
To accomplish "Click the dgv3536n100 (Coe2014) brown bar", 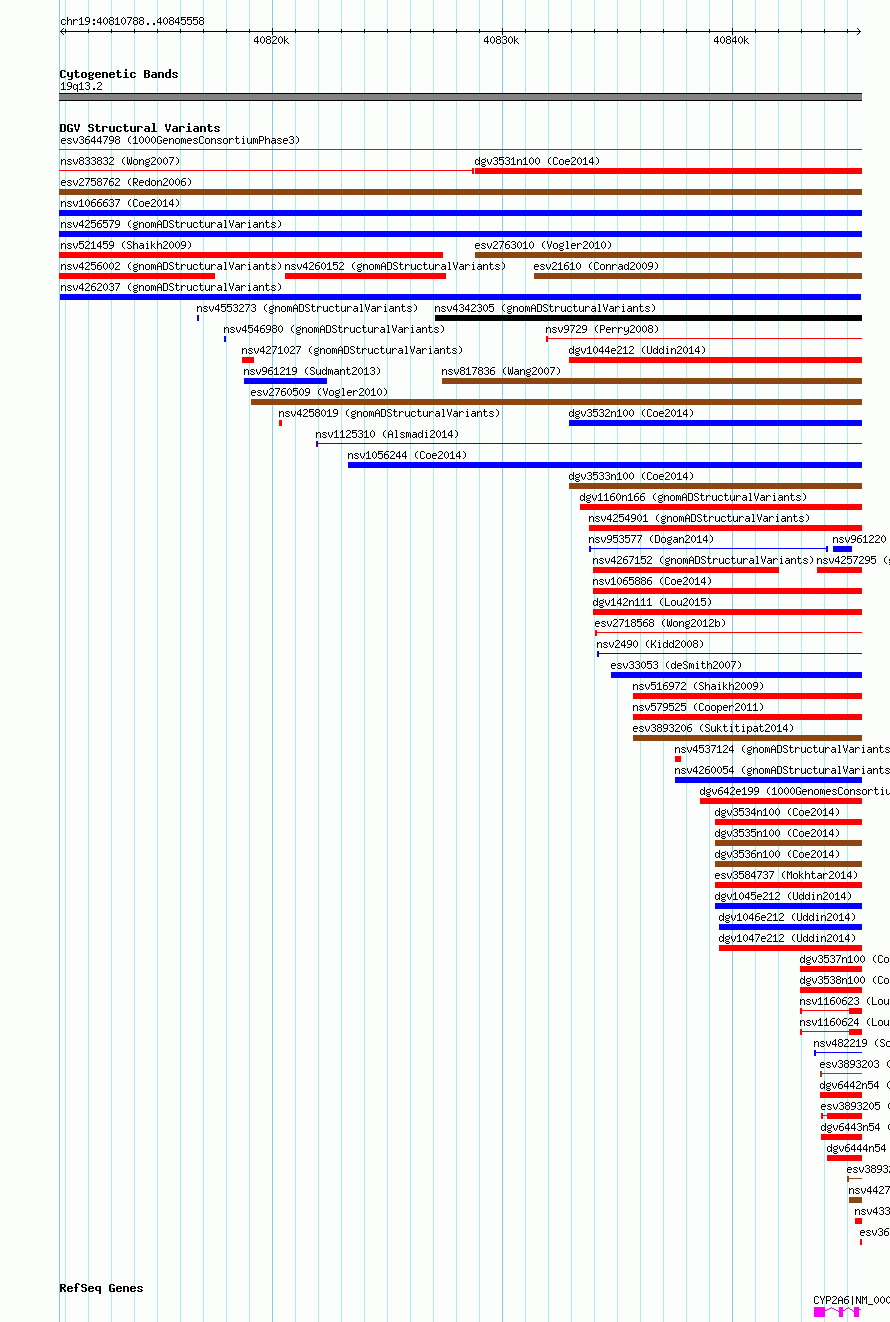I will pos(788,864).
